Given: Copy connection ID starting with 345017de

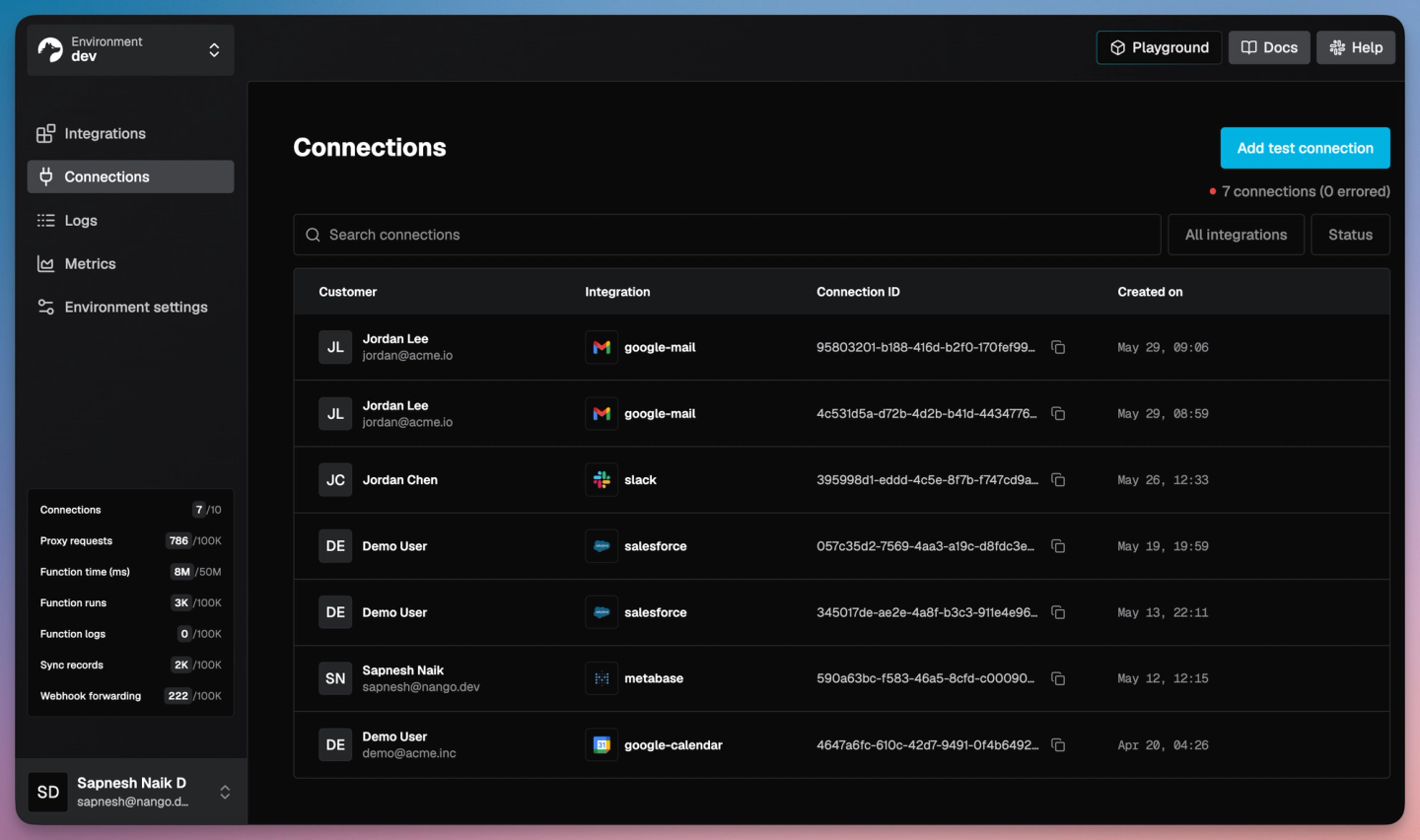Looking at the screenshot, I should click(x=1058, y=612).
